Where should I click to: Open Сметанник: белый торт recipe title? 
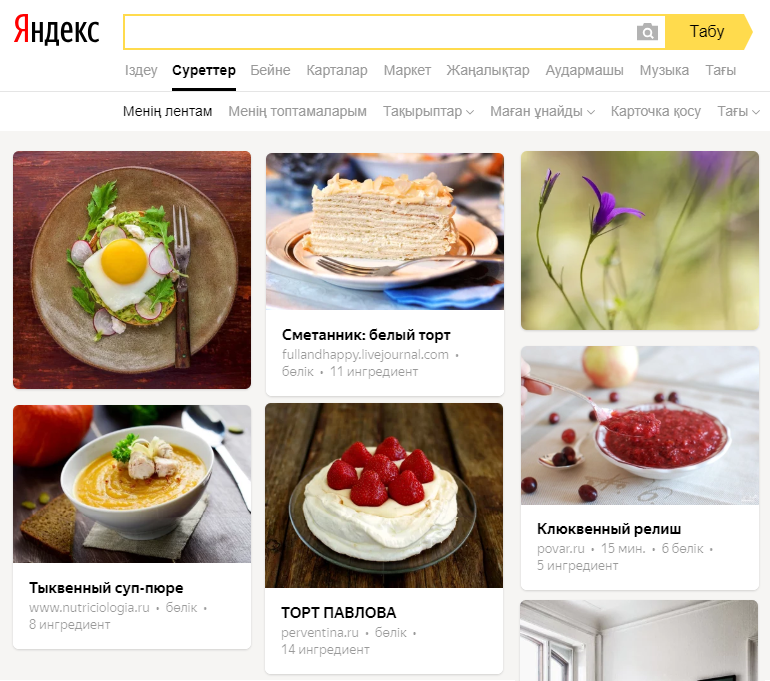tap(366, 335)
